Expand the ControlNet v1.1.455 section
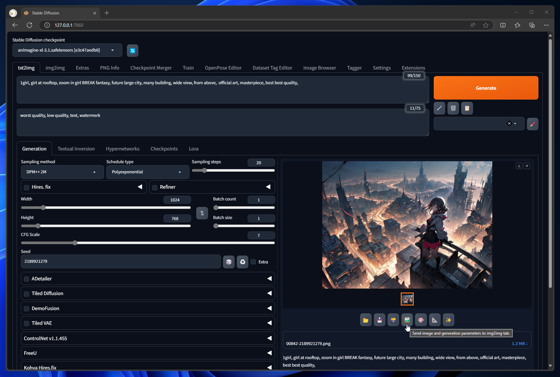The height and width of the screenshot is (377, 560). pyautogui.click(x=148, y=338)
